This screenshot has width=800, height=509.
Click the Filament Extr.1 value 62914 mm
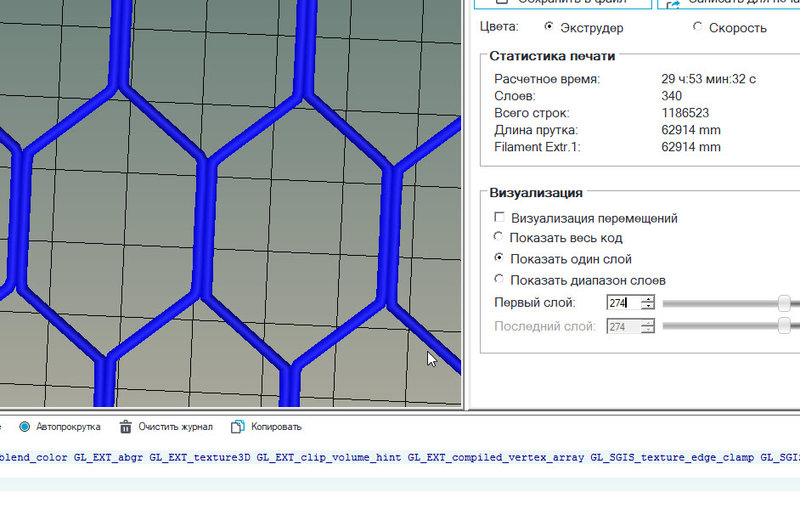(x=691, y=147)
